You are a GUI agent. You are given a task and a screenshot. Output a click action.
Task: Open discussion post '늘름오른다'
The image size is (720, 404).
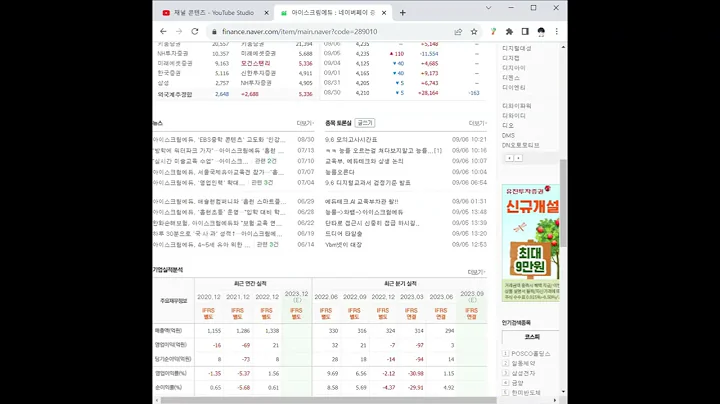tap(340, 172)
